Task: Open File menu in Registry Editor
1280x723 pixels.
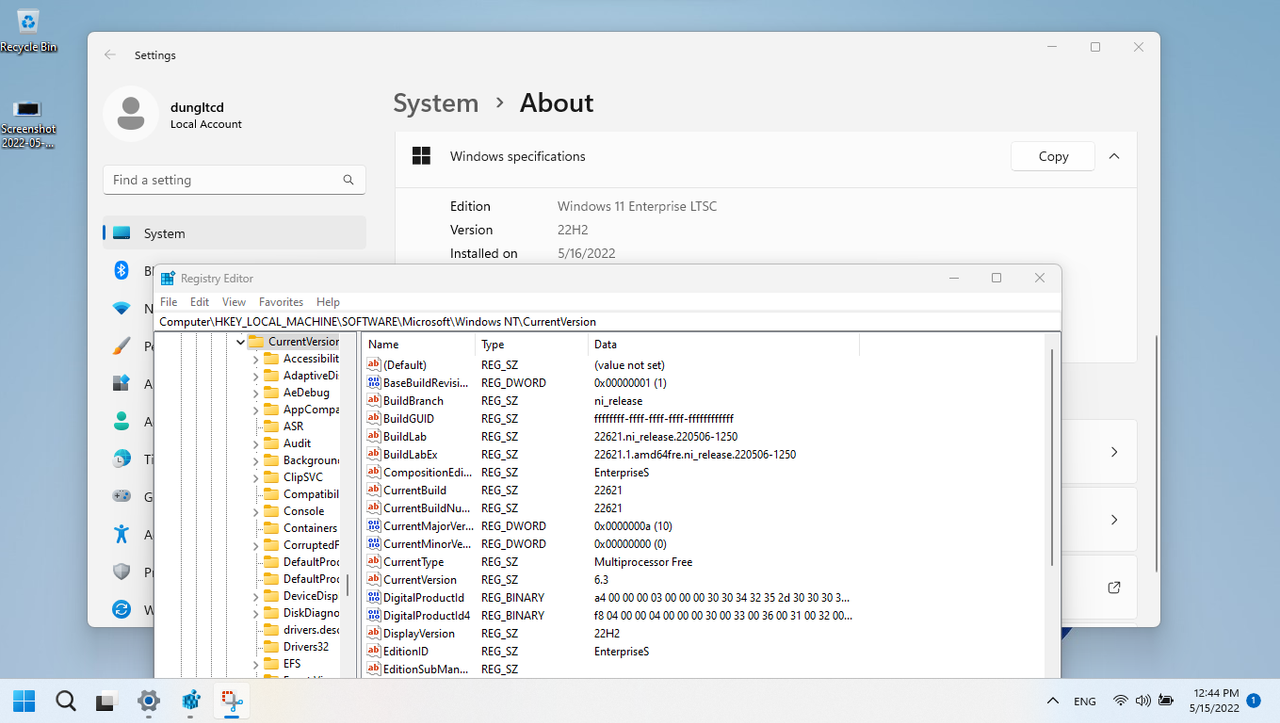Action: (169, 302)
